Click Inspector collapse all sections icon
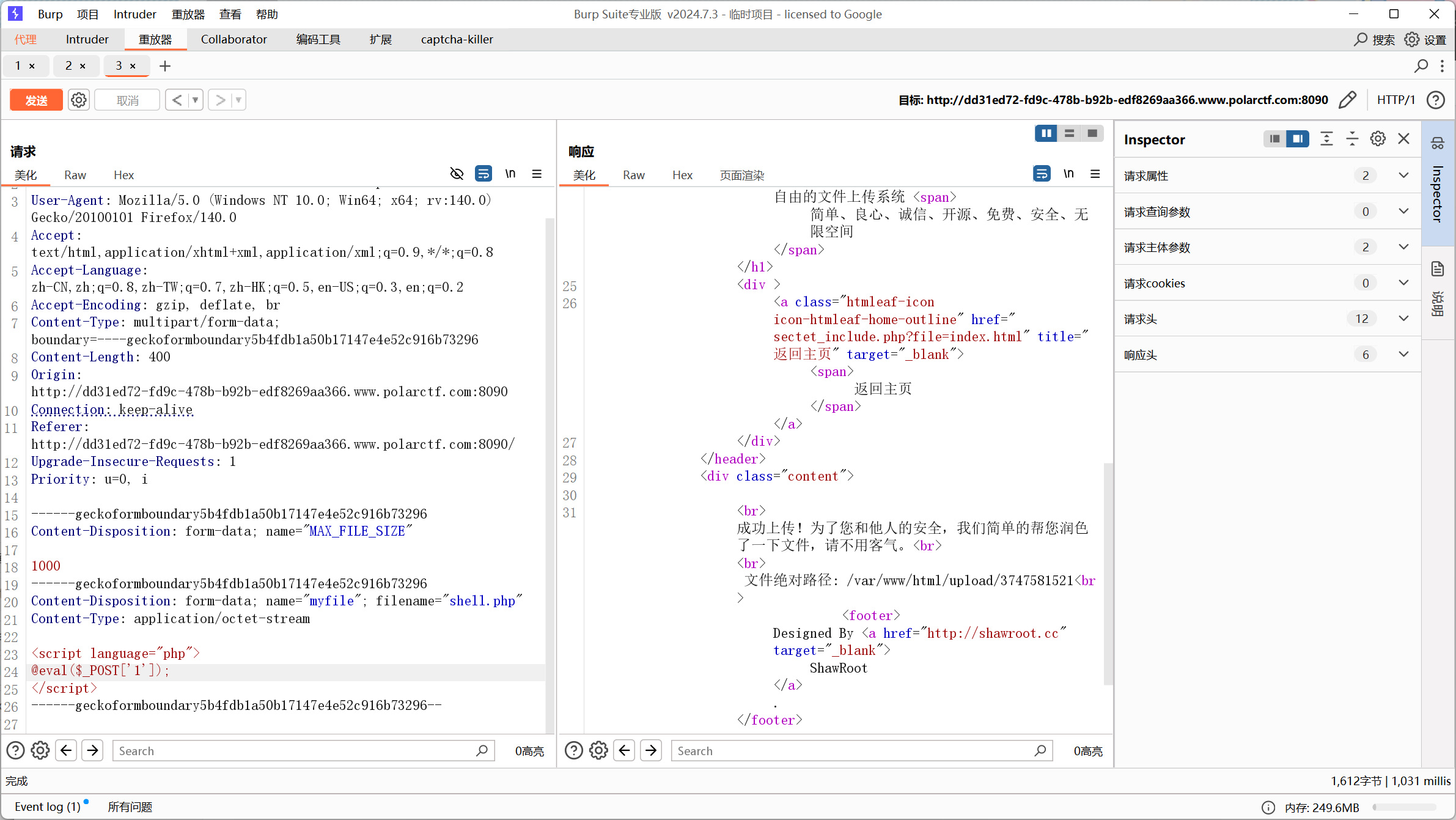1456x820 pixels. pyautogui.click(x=1352, y=139)
